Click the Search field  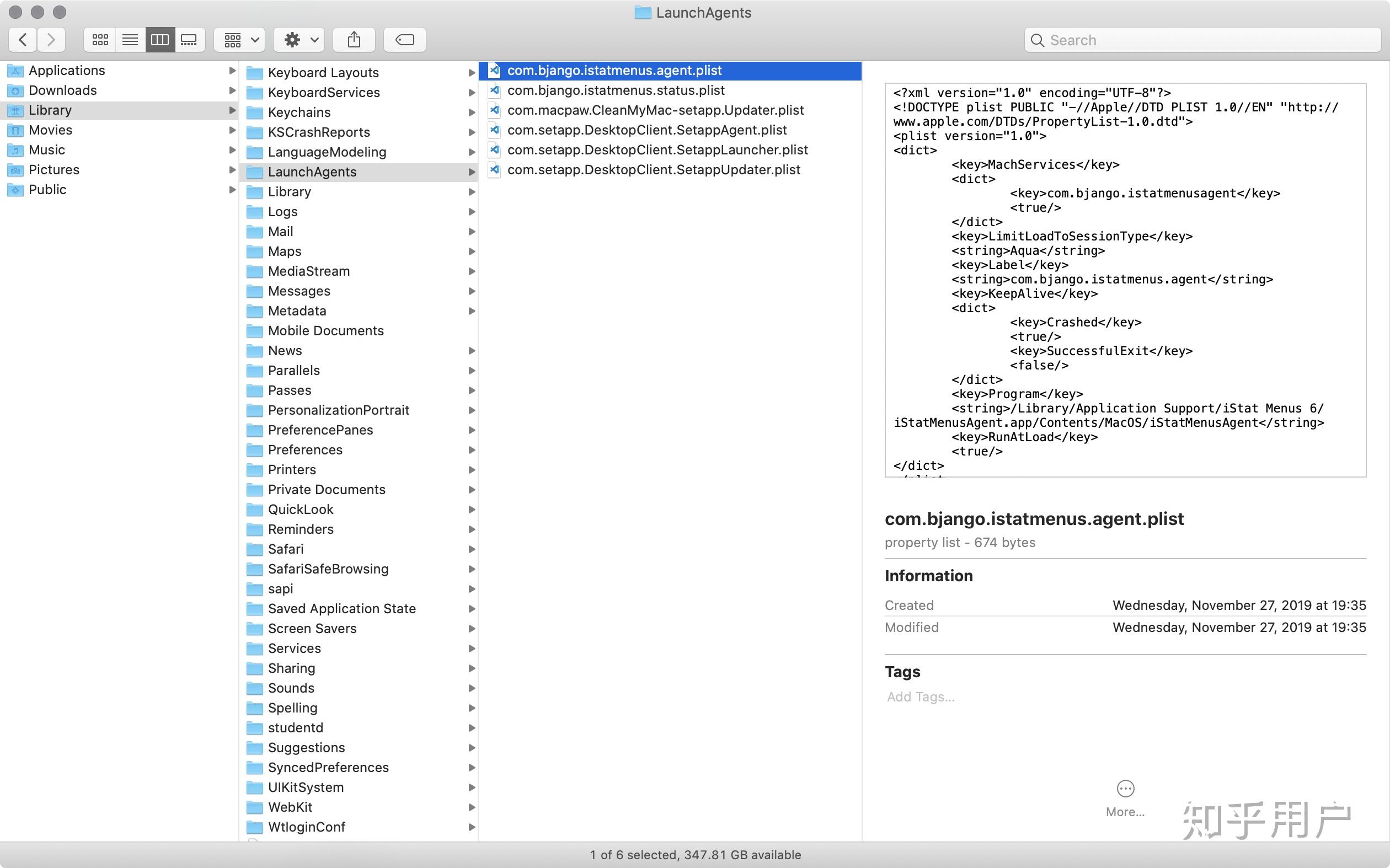[x=1203, y=40]
